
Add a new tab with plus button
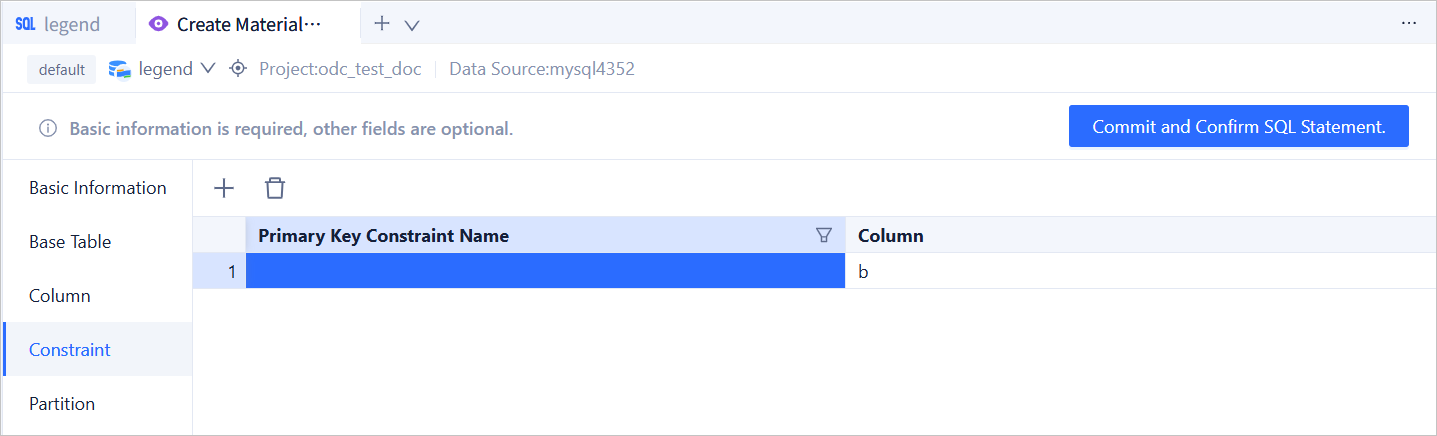pyautogui.click(x=381, y=24)
